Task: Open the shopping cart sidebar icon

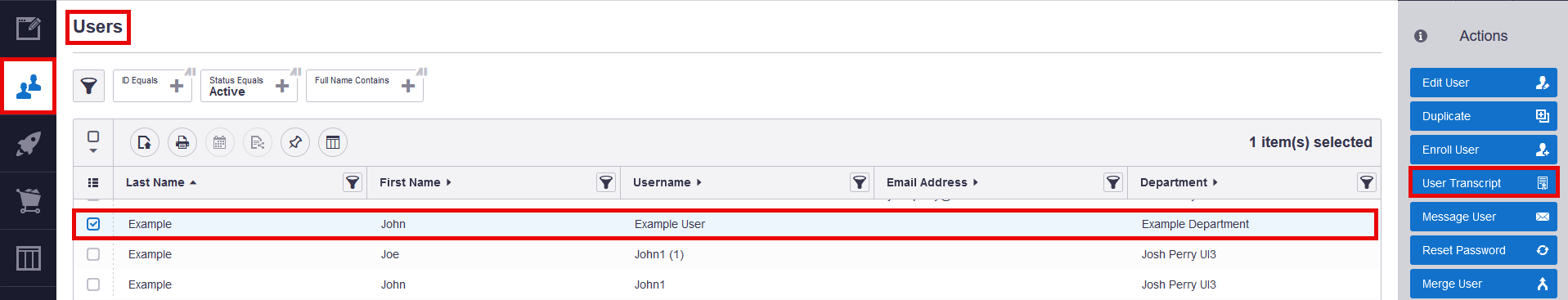Action: coord(29,200)
